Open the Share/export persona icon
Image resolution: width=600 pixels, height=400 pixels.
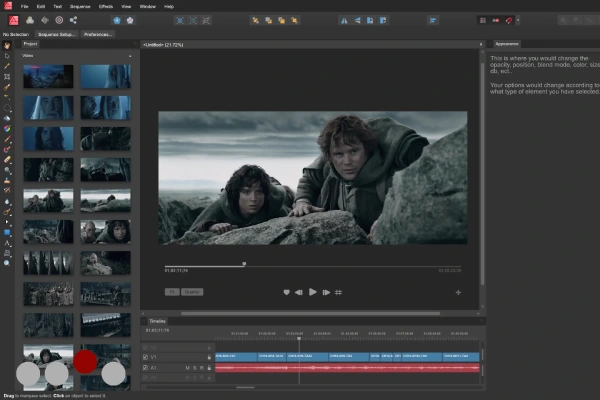pos(73,20)
